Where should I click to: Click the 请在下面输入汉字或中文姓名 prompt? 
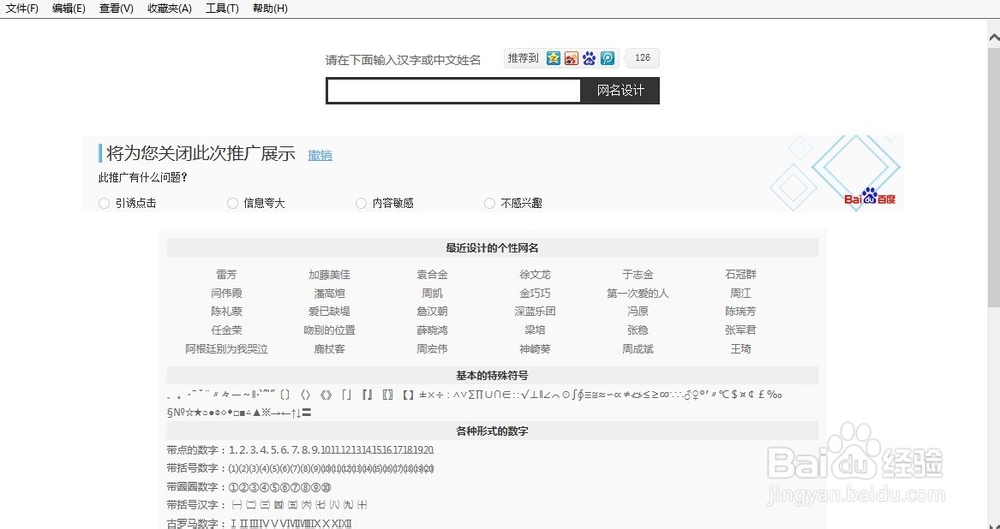(x=403, y=60)
